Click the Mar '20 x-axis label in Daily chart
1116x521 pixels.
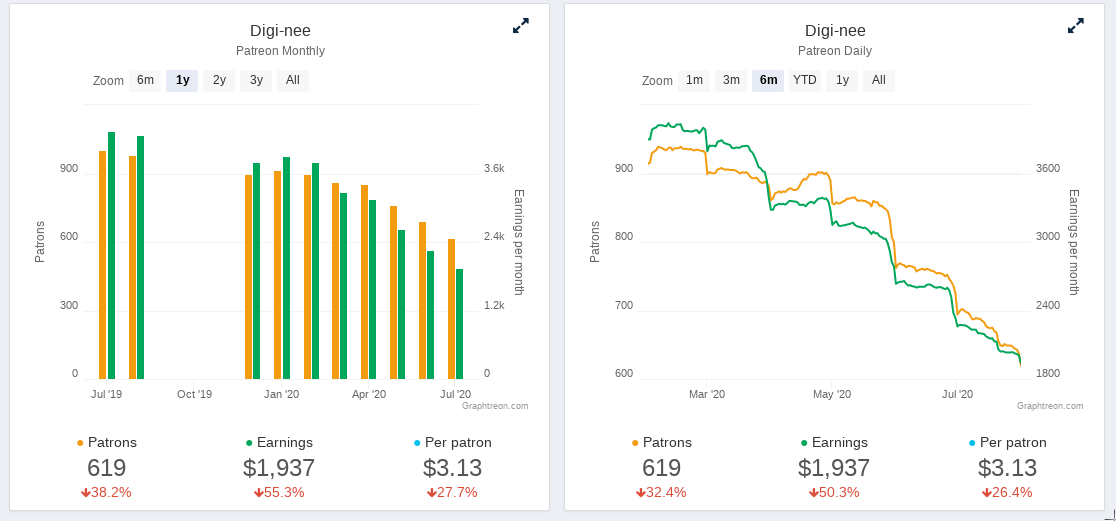(x=707, y=394)
